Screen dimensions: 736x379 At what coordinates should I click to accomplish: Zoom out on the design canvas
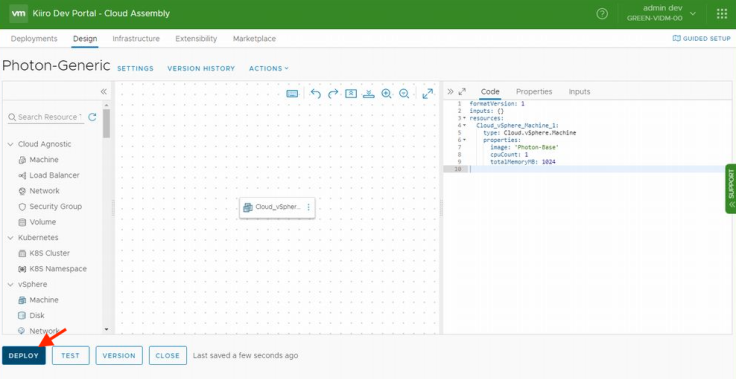404,93
